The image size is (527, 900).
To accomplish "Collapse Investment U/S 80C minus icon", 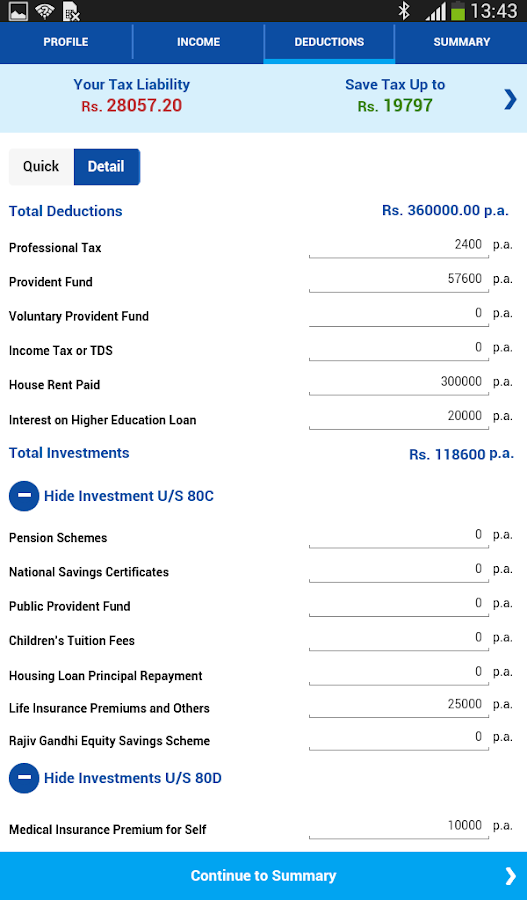I will [x=24, y=496].
